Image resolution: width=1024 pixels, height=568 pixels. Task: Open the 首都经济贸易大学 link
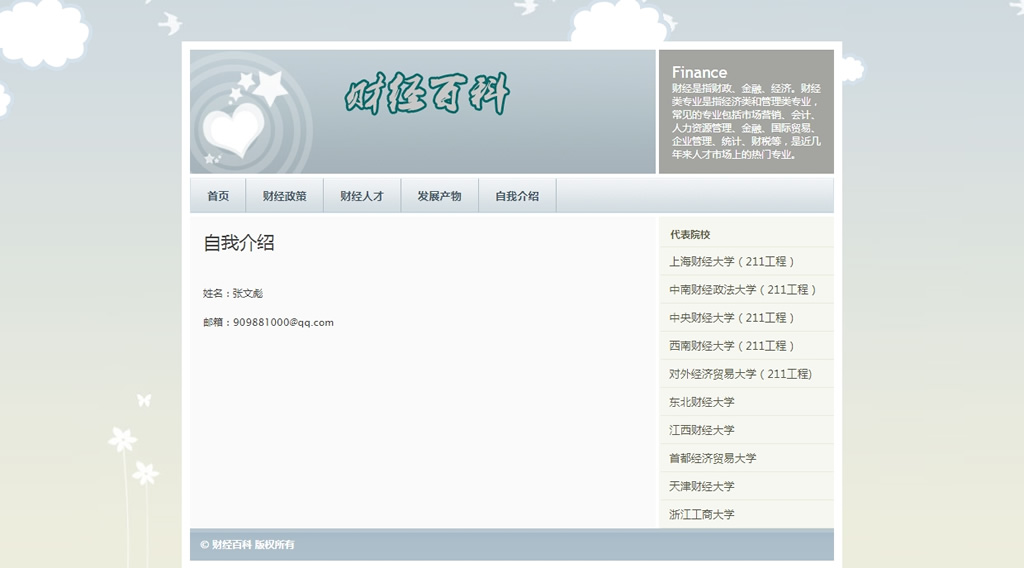pos(713,458)
